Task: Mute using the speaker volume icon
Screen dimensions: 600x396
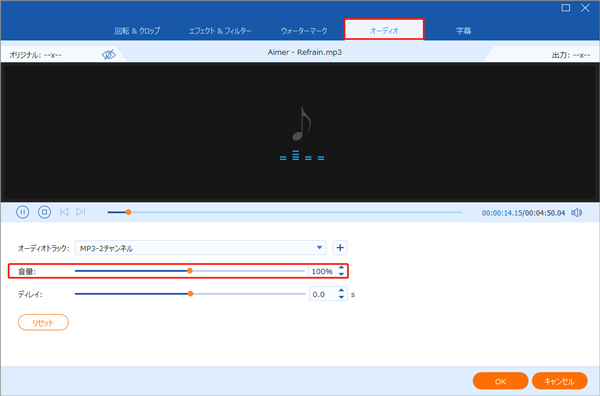Action: click(x=577, y=213)
